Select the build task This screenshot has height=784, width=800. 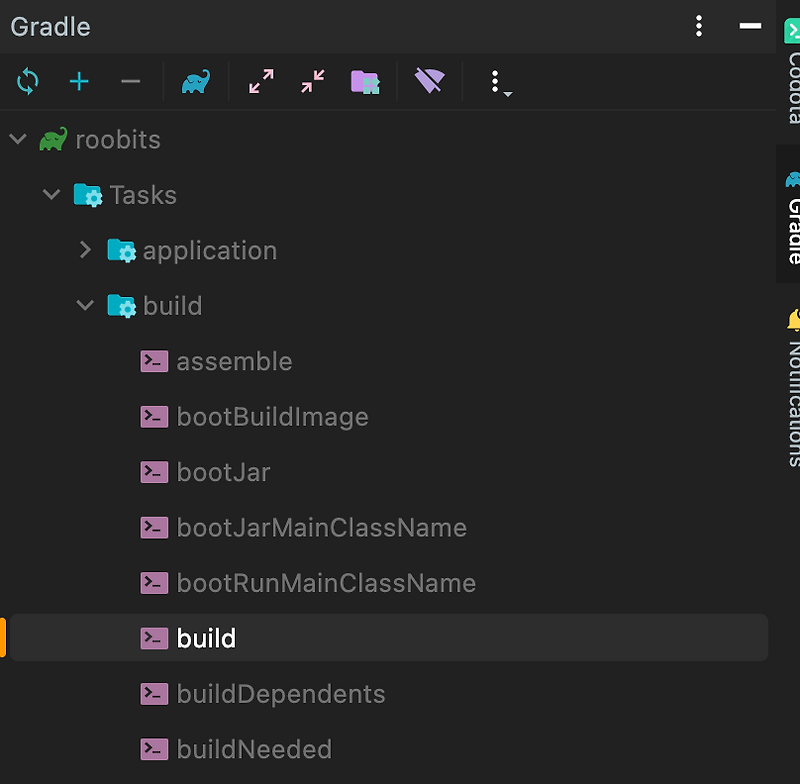click(x=207, y=637)
